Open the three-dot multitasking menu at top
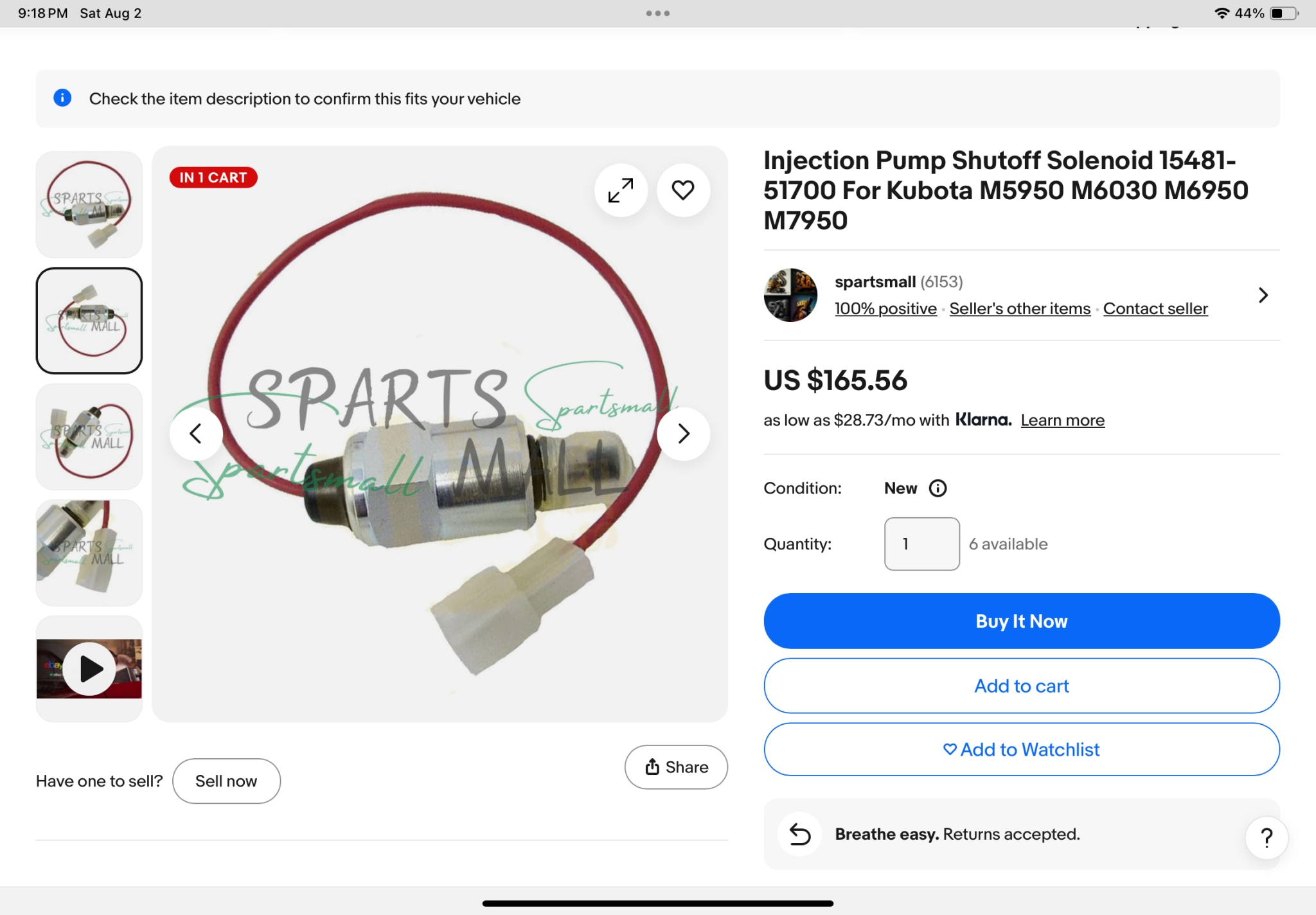The width and height of the screenshot is (1316, 915). click(658, 13)
